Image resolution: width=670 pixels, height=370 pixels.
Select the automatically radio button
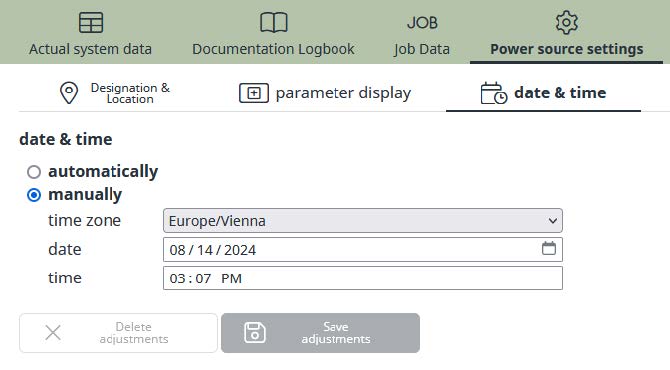coord(34,172)
